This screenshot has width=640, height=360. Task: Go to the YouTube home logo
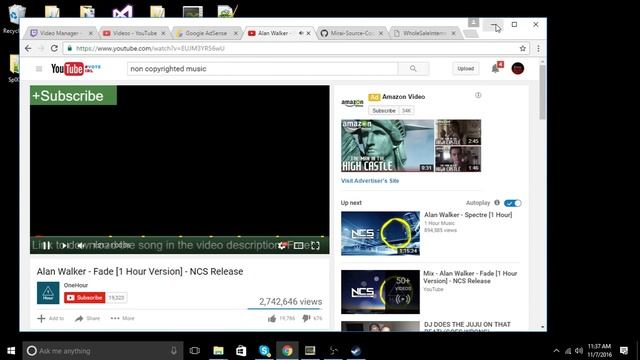pos(76,69)
